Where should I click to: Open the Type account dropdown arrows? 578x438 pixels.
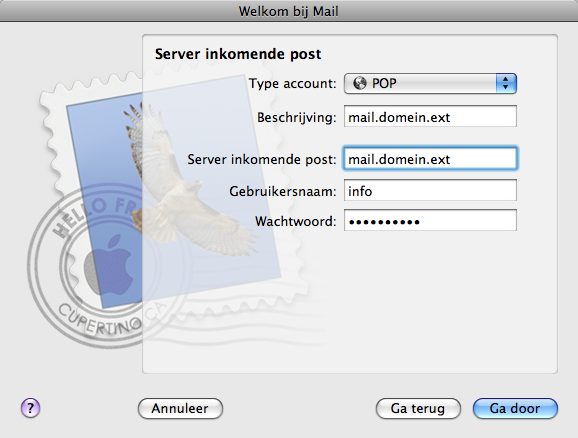[506, 83]
